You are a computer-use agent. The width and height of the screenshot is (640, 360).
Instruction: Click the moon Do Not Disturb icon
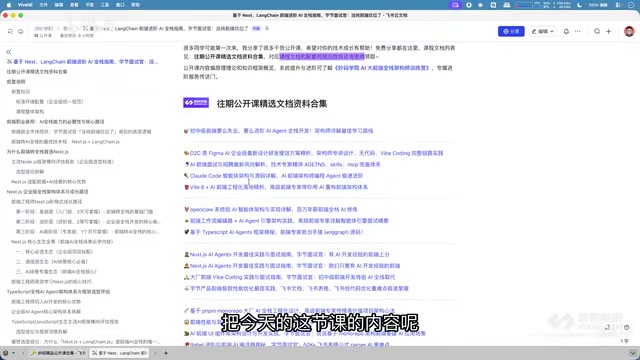point(580,5)
